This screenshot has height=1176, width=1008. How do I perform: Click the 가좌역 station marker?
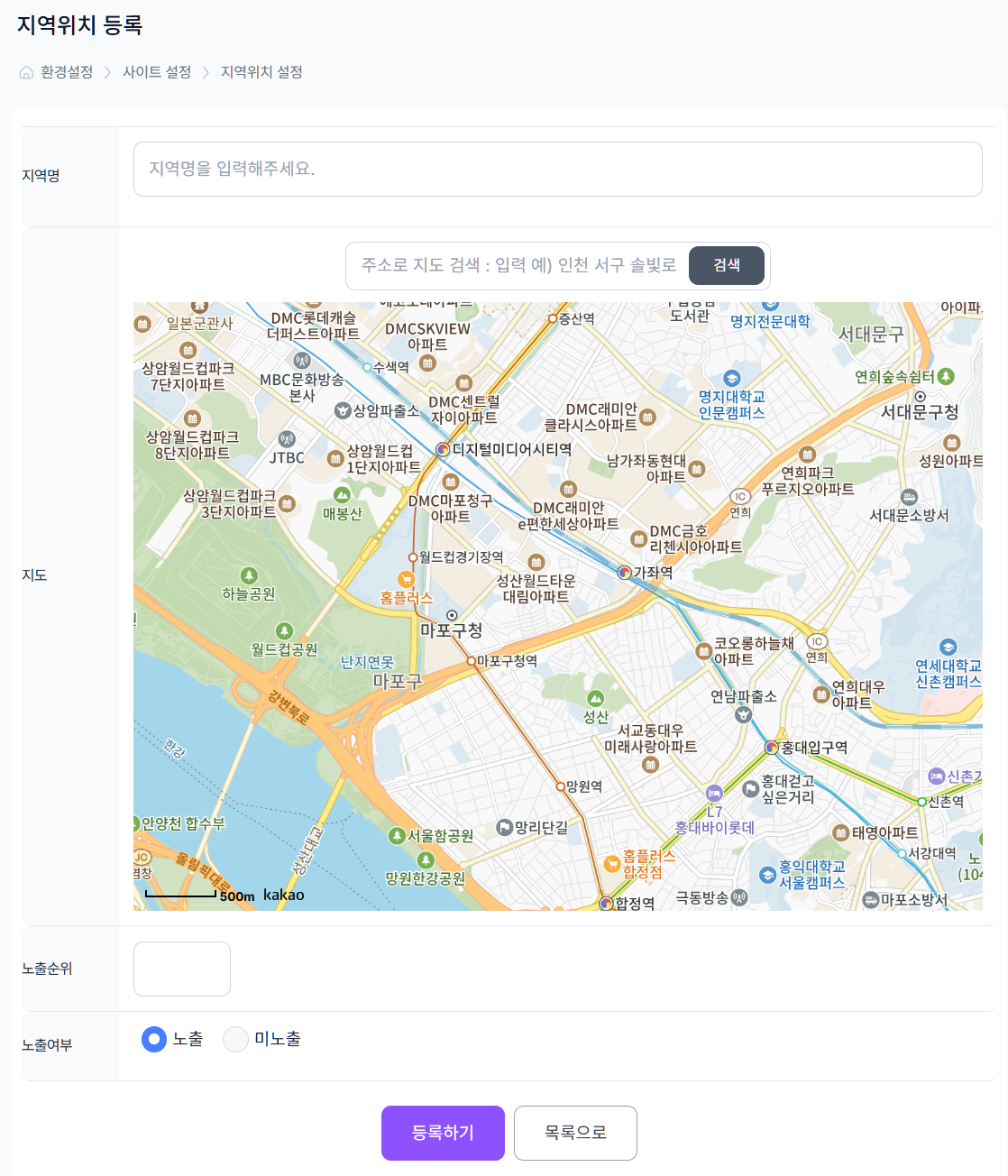click(624, 572)
